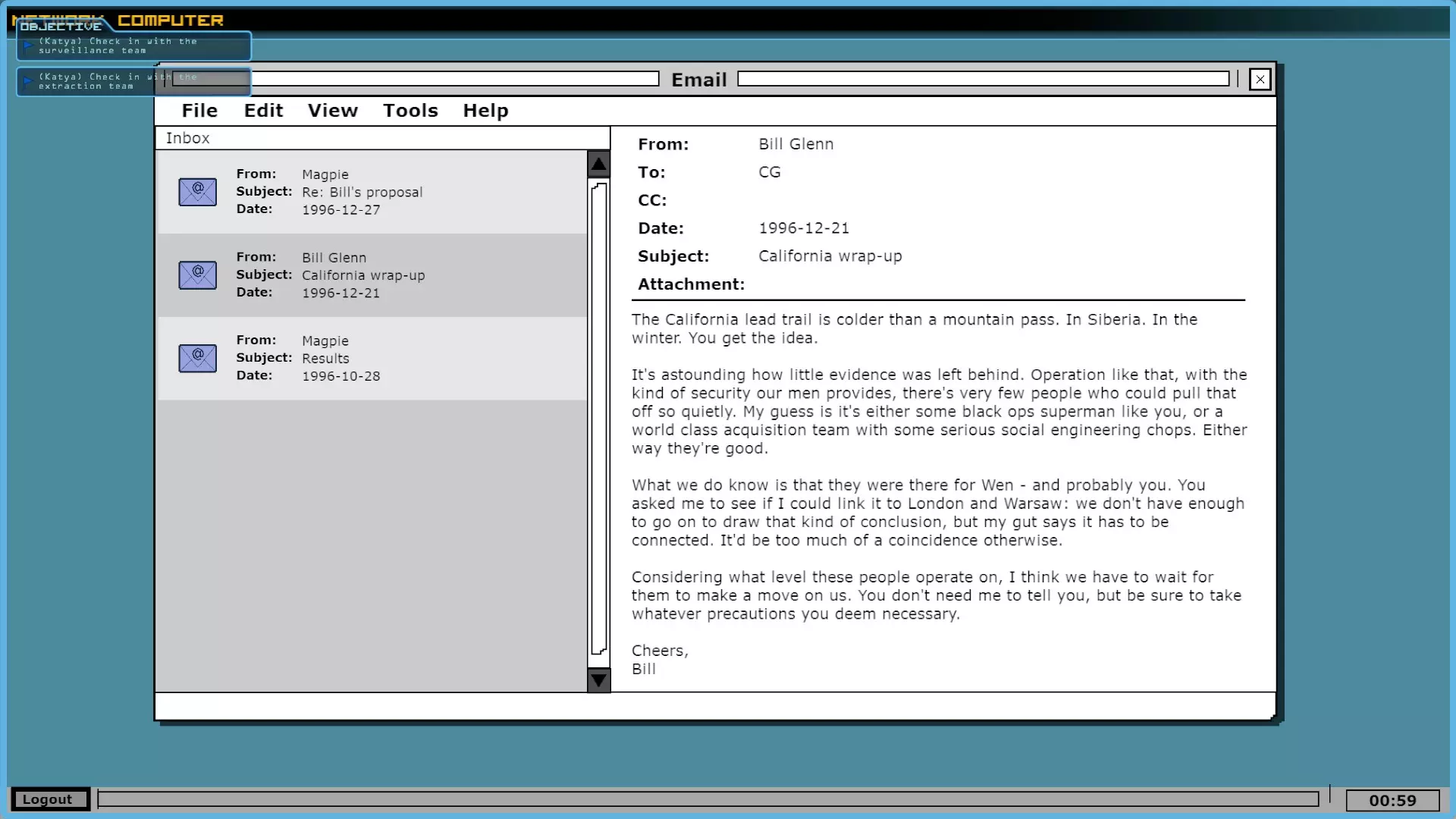Click envelope icon of California wrap-up email
1456x819 pixels.
(197, 275)
